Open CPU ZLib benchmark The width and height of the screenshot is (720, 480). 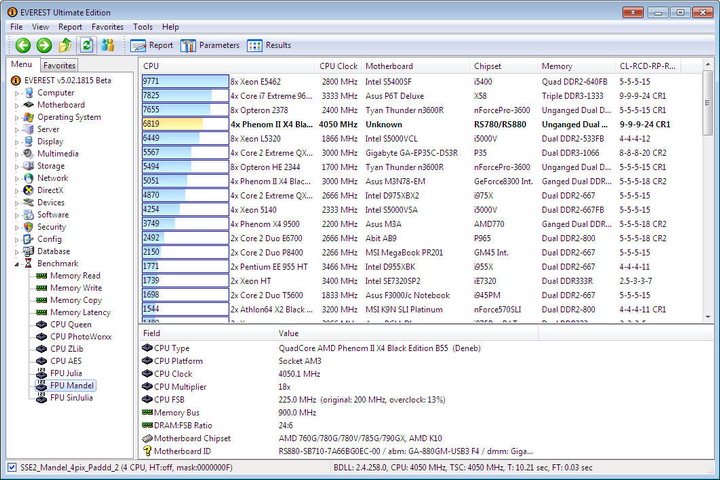[60, 349]
